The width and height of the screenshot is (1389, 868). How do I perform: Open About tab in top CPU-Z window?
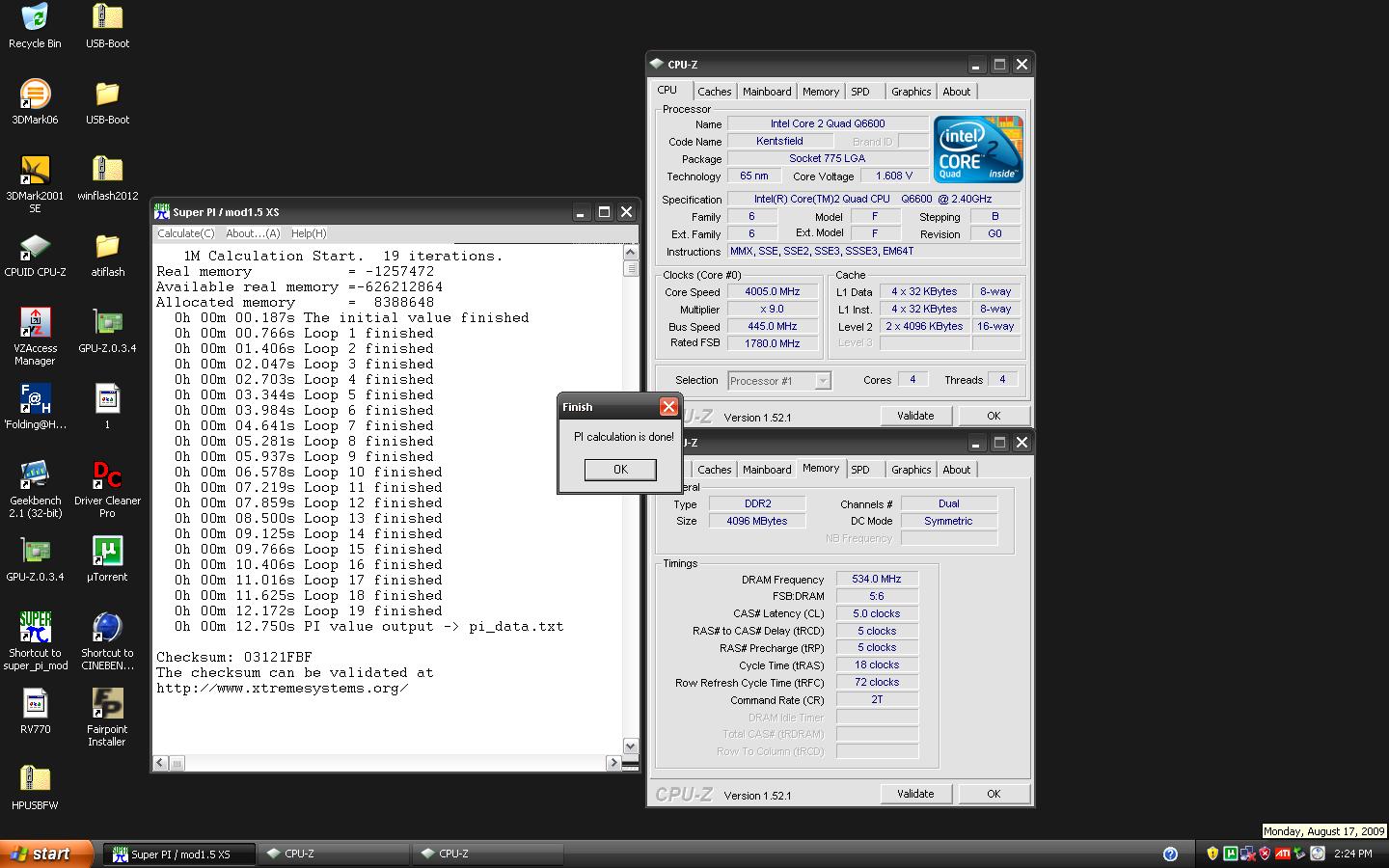point(957,92)
